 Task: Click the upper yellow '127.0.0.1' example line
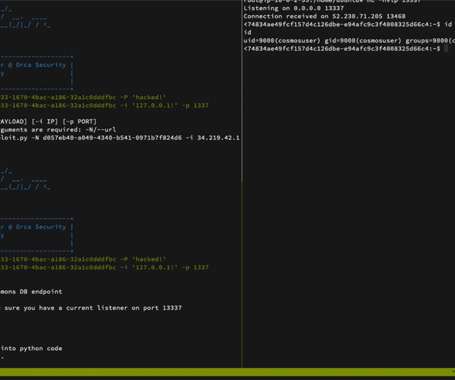[104, 106]
